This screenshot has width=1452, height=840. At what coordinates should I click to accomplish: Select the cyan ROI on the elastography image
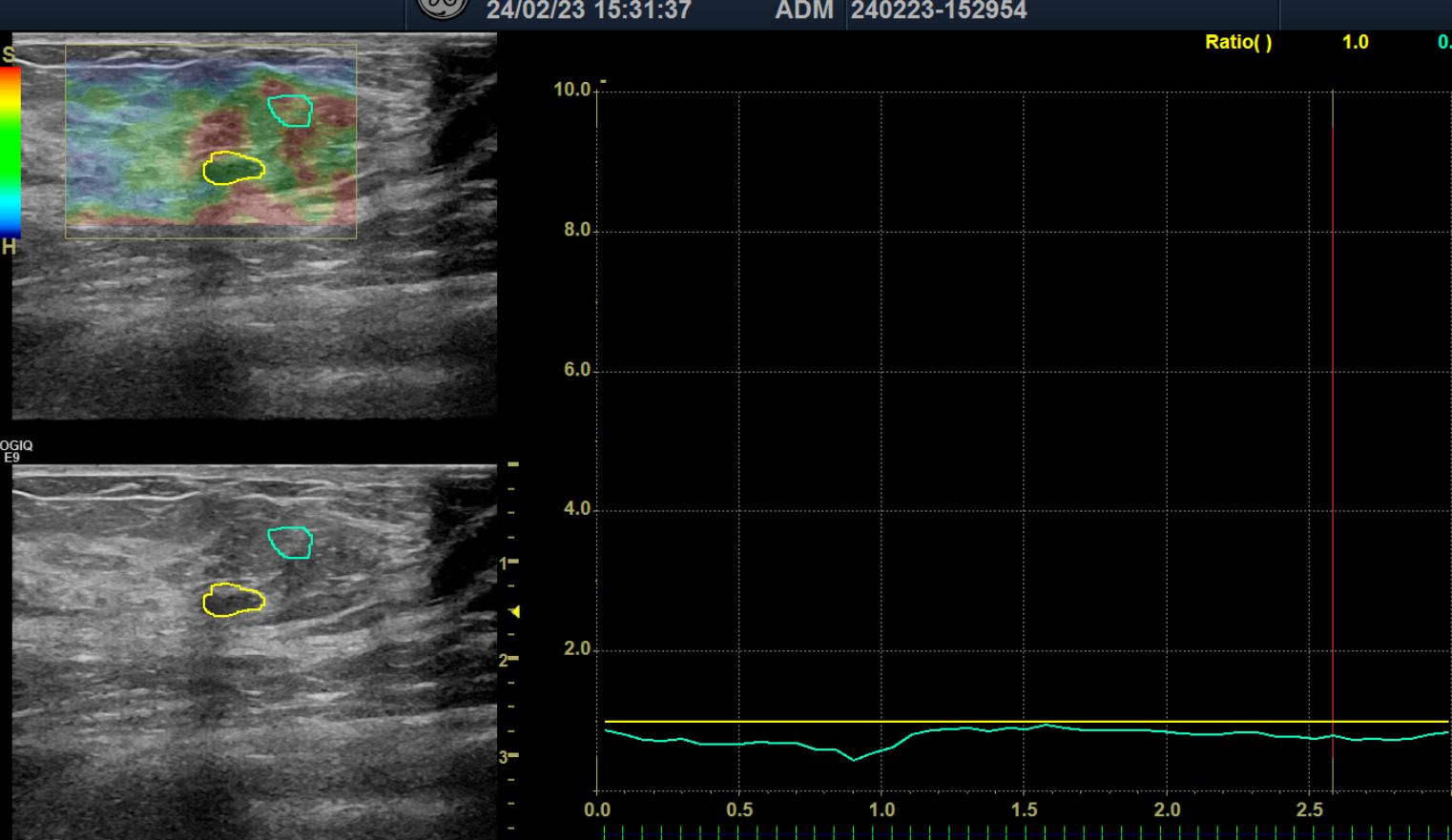tap(290, 111)
